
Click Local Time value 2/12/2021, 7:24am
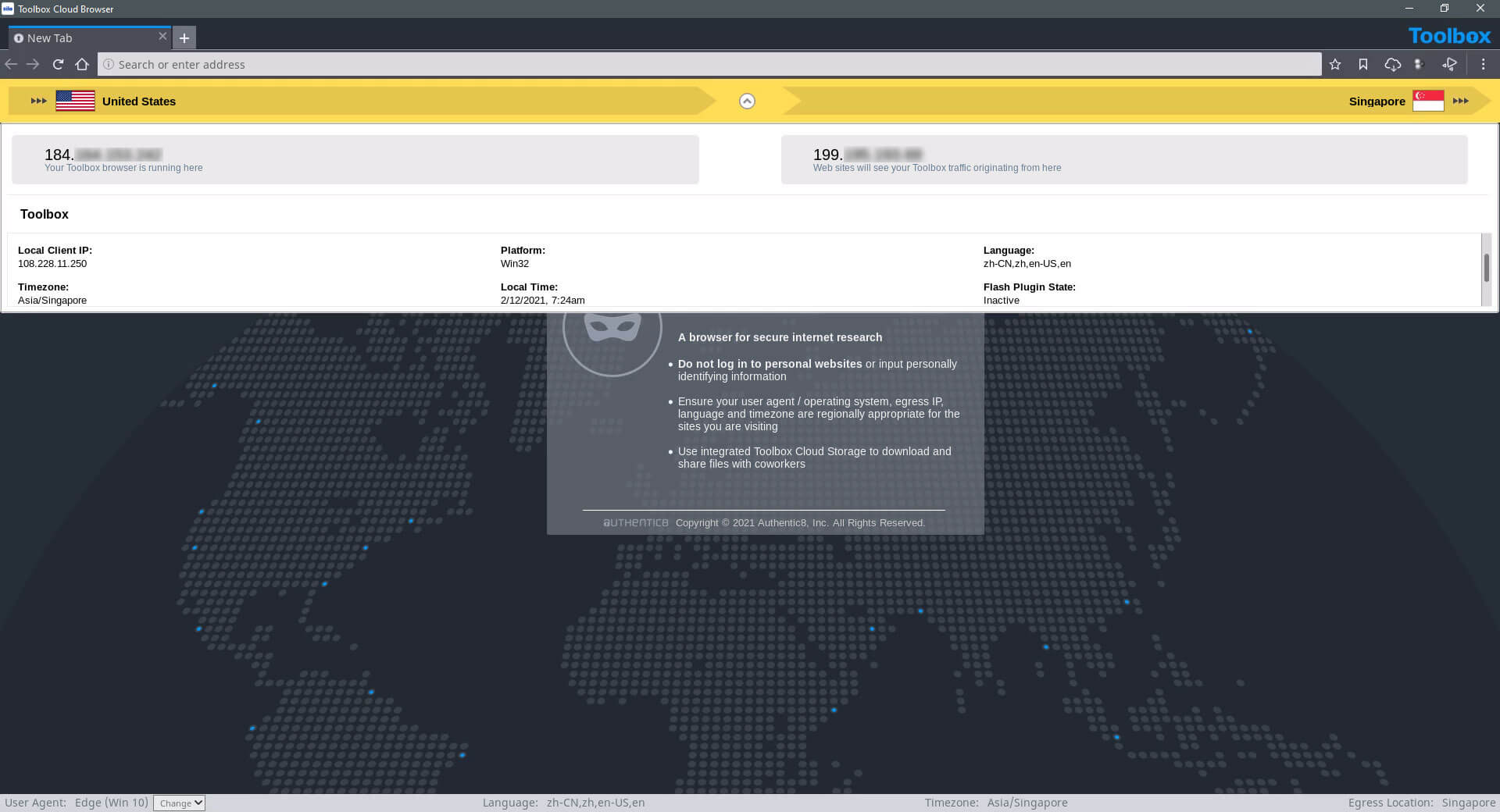pyautogui.click(x=542, y=301)
